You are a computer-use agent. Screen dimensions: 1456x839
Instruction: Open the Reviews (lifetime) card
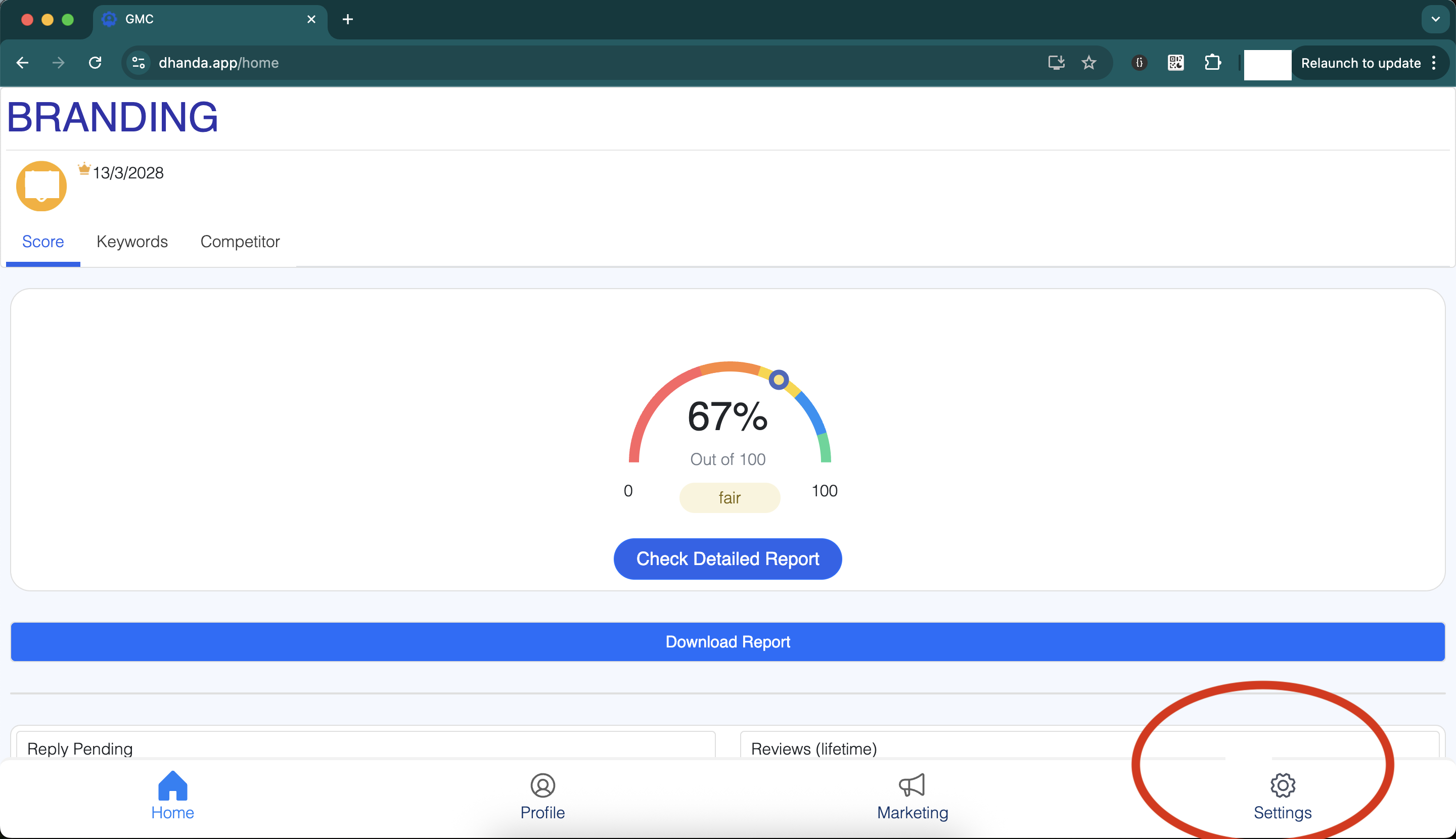[1089, 745]
